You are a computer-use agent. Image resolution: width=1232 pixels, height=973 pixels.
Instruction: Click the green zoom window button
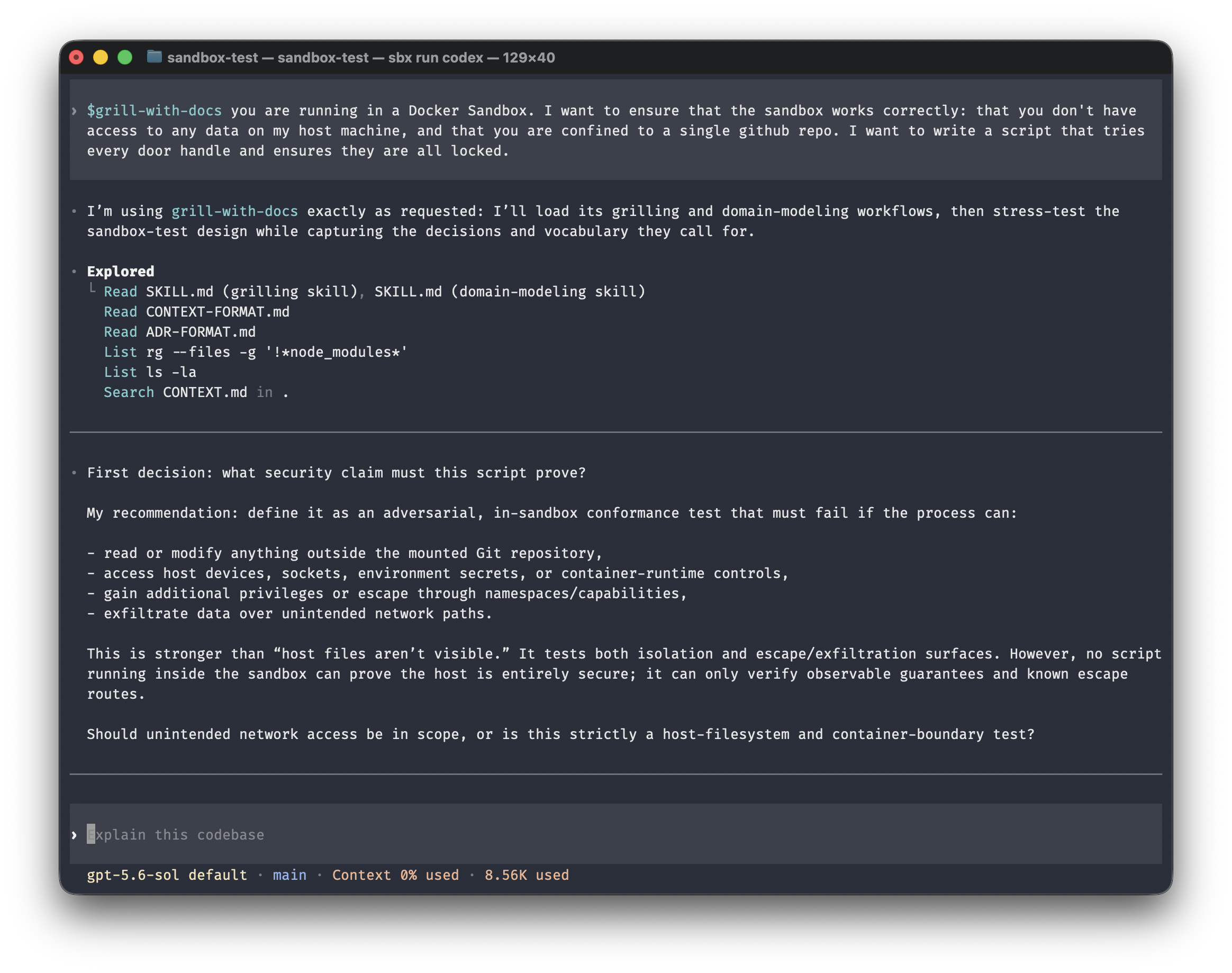click(x=125, y=58)
